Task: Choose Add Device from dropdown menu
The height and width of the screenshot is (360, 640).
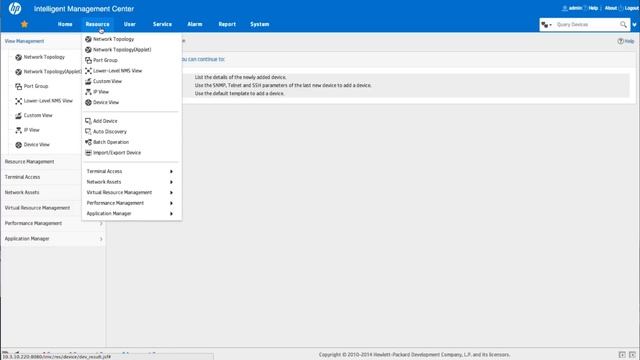Action: point(105,121)
